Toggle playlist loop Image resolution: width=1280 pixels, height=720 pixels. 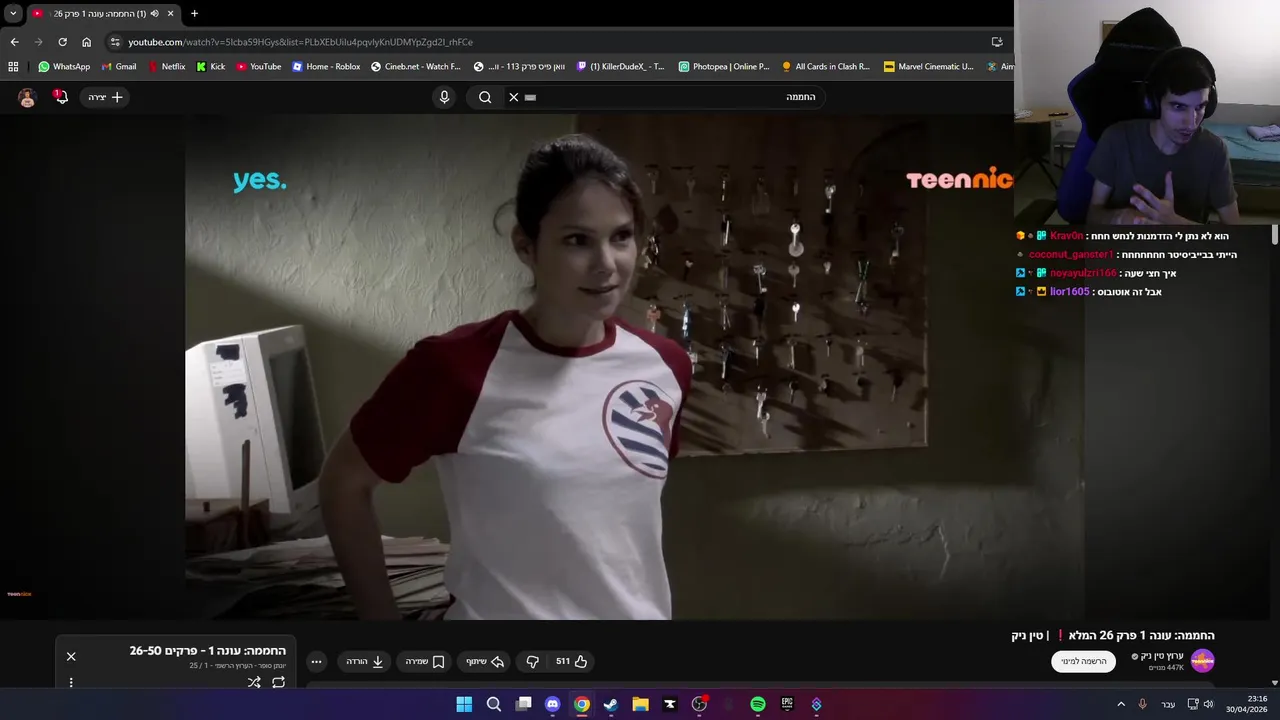click(278, 682)
